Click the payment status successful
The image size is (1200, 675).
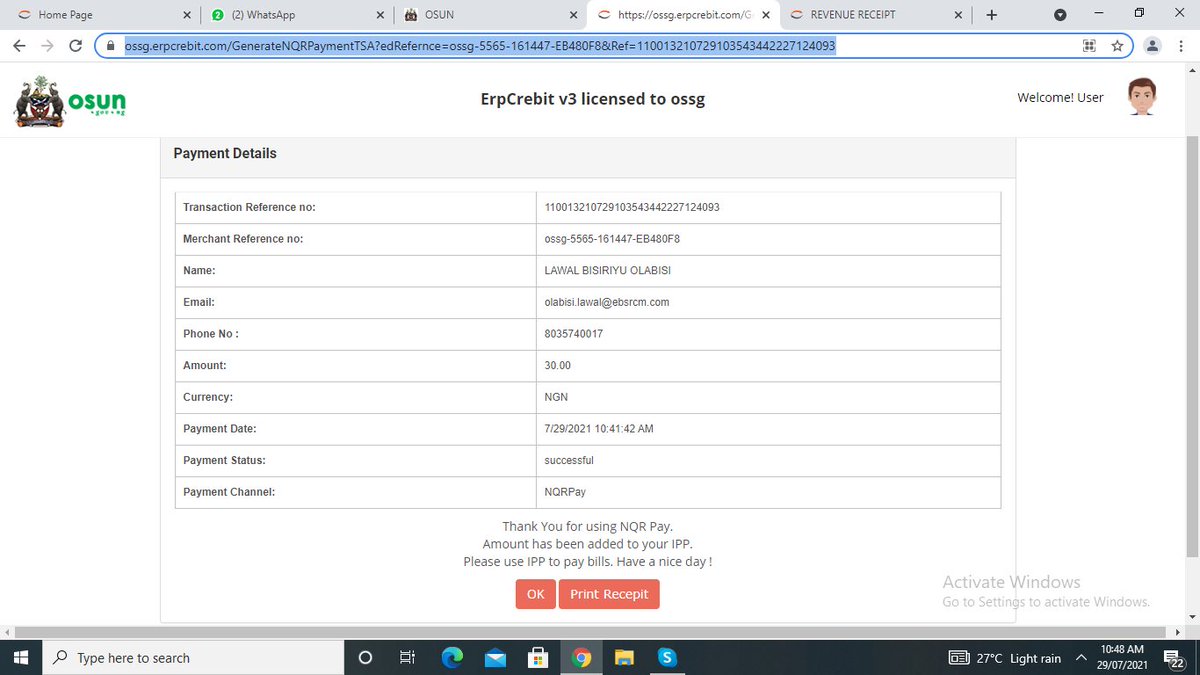click(x=569, y=460)
